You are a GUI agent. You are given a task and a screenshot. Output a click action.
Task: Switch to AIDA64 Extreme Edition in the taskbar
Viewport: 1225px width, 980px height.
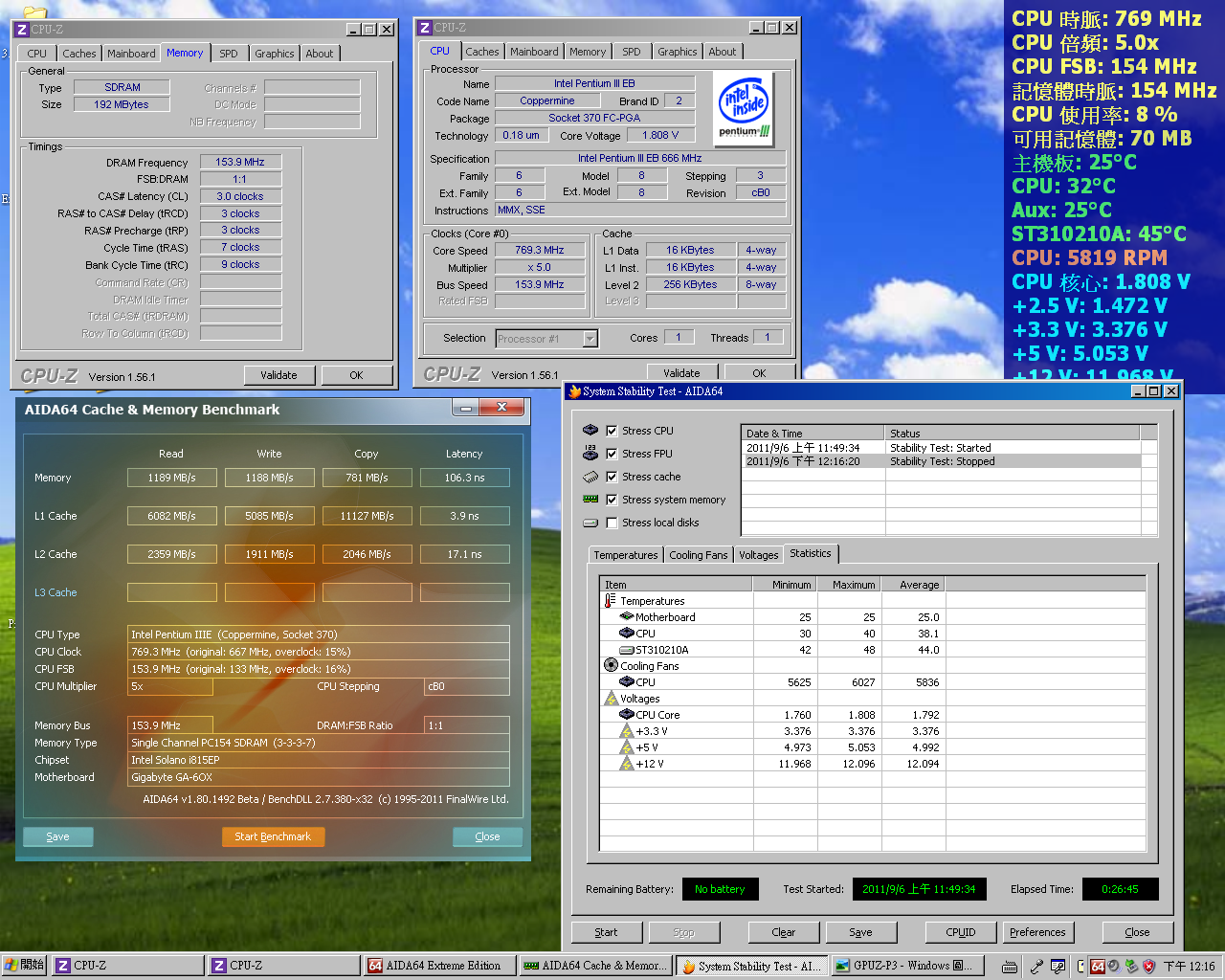[440, 967]
